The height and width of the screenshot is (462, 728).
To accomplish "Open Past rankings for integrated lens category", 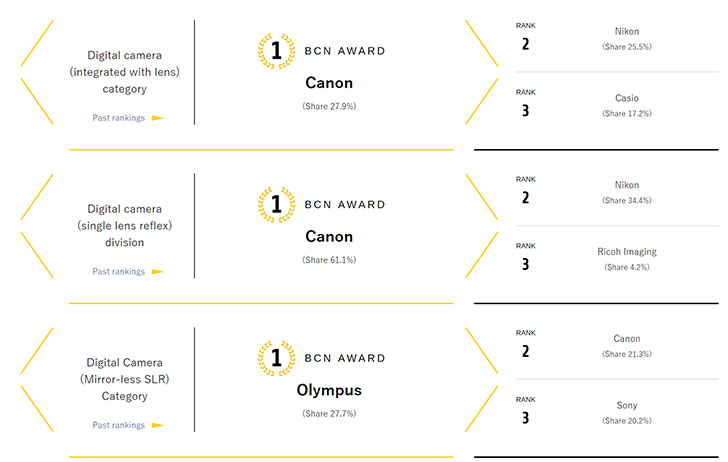I will click(x=118, y=118).
